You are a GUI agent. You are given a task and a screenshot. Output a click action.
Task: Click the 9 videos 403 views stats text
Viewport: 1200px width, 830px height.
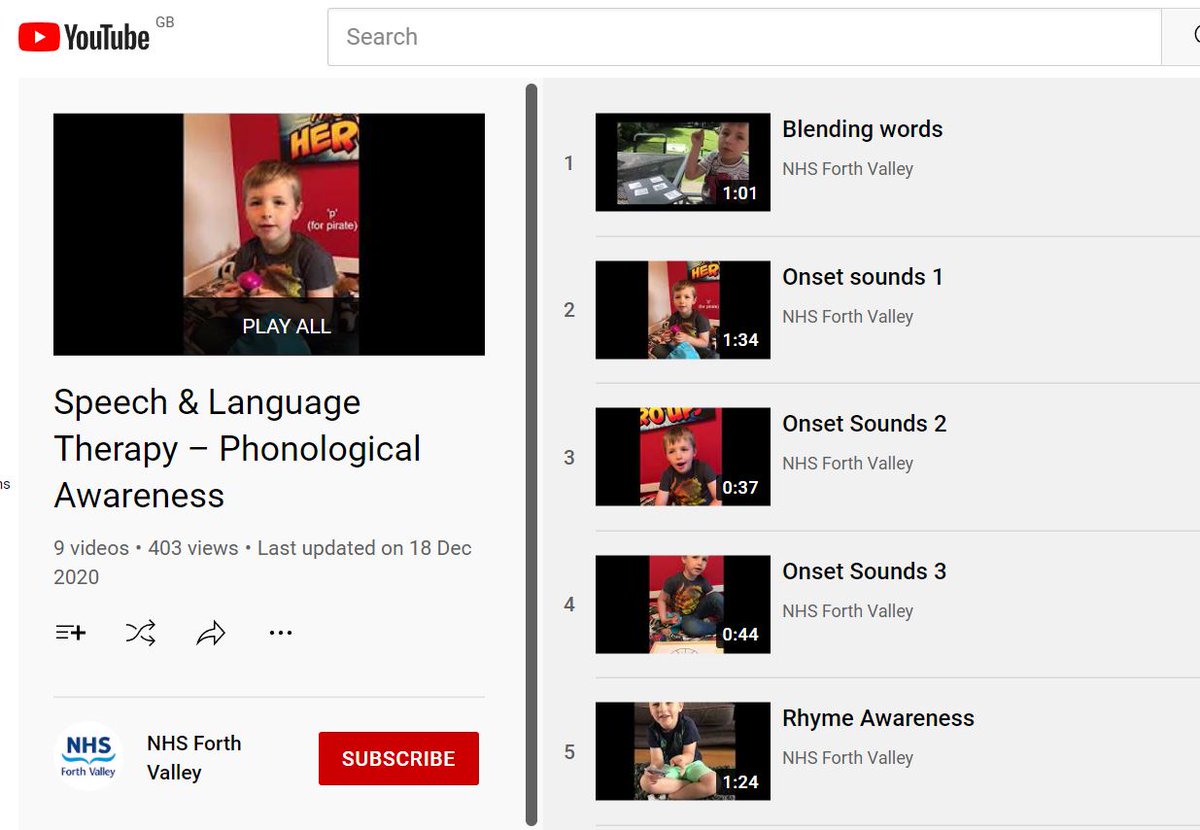coord(263,562)
